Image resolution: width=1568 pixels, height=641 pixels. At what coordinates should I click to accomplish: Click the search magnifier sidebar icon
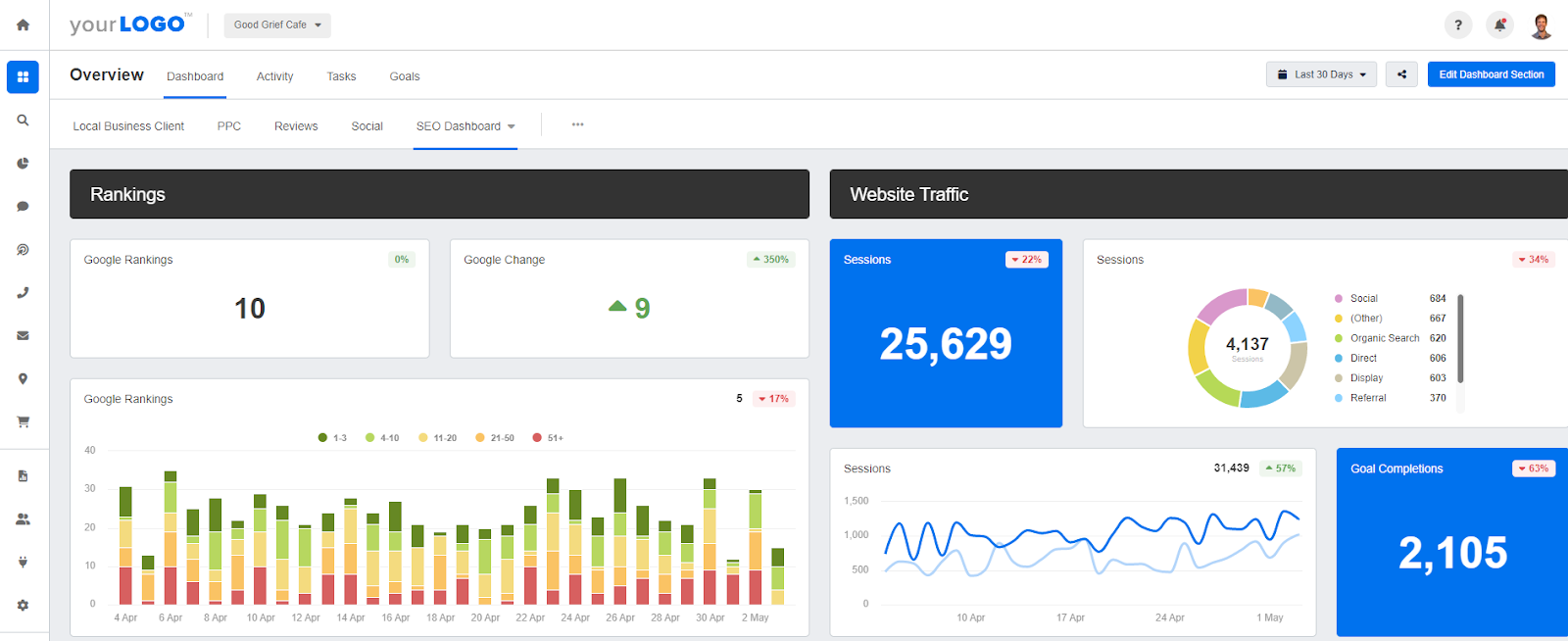coord(23,120)
